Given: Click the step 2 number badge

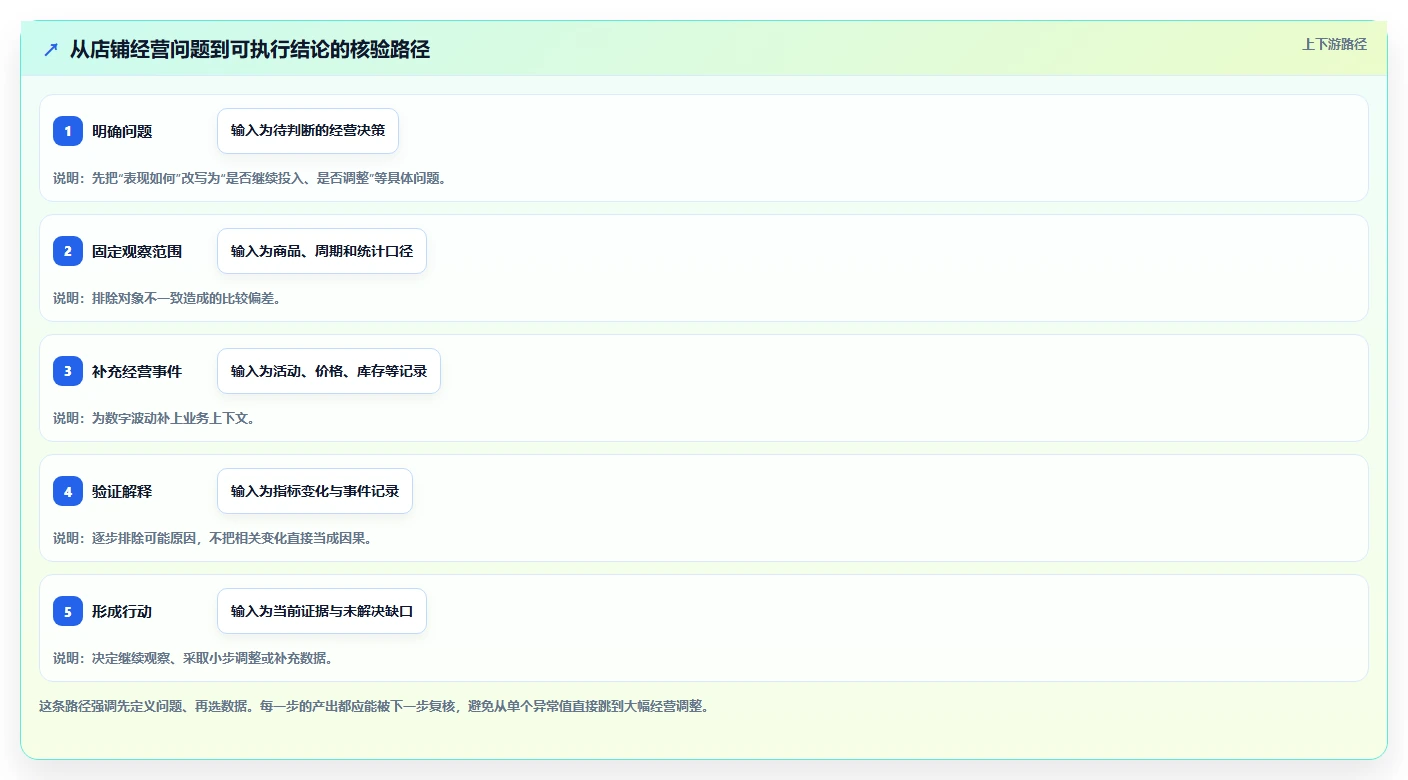Looking at the screenshot, I should (x=68, y=251).
